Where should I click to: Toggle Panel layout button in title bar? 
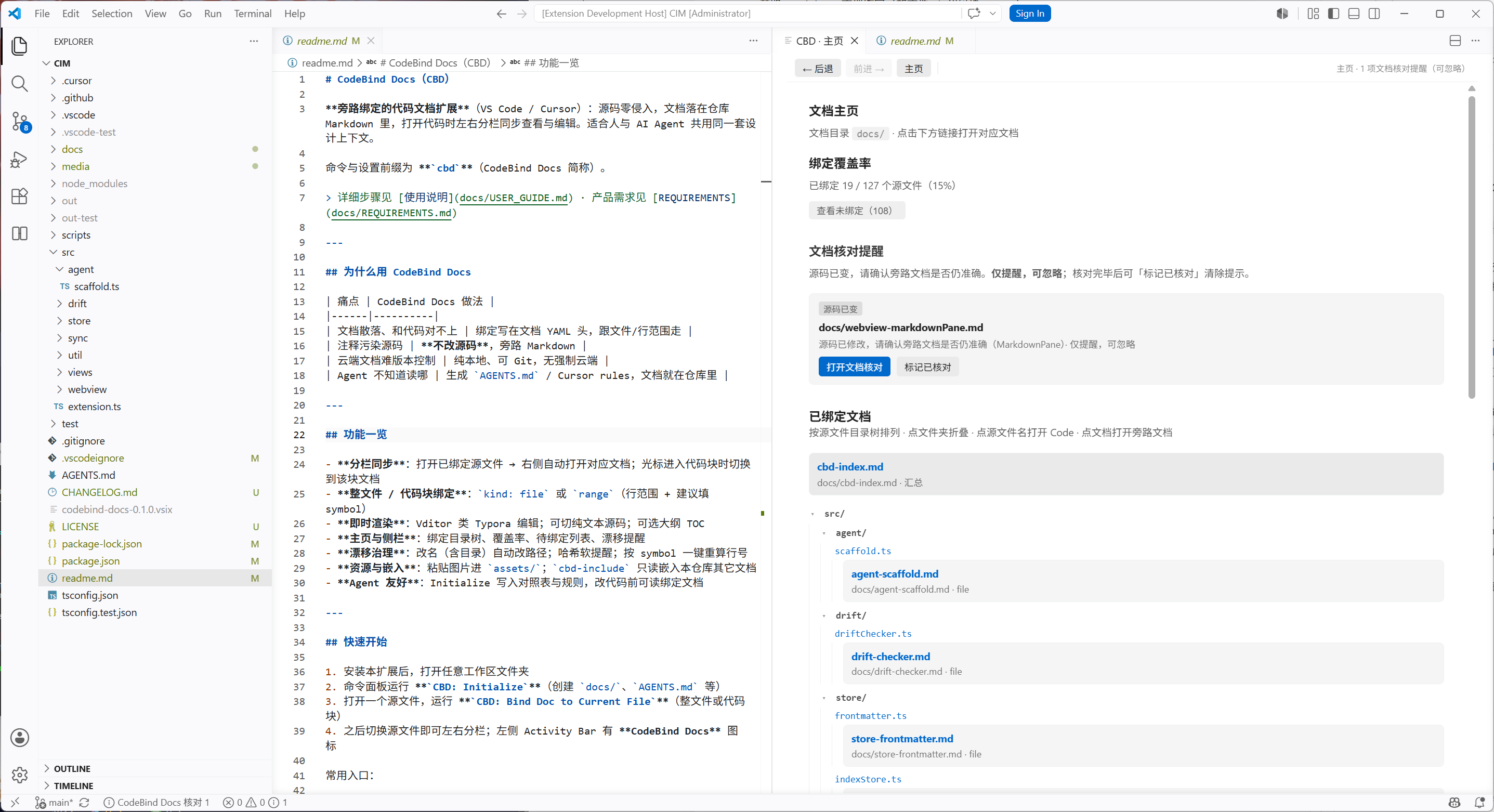click(1354, 14)
